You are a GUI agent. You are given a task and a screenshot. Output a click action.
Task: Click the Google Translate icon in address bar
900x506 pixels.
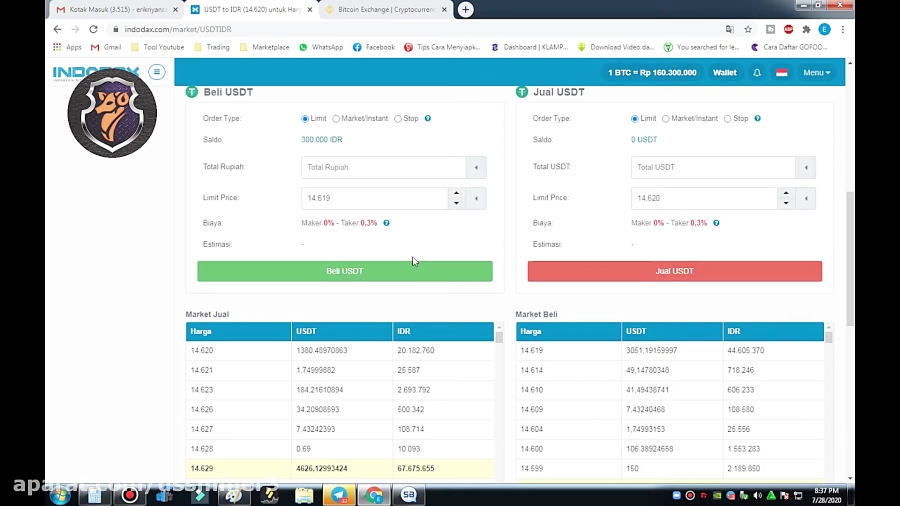730,29
